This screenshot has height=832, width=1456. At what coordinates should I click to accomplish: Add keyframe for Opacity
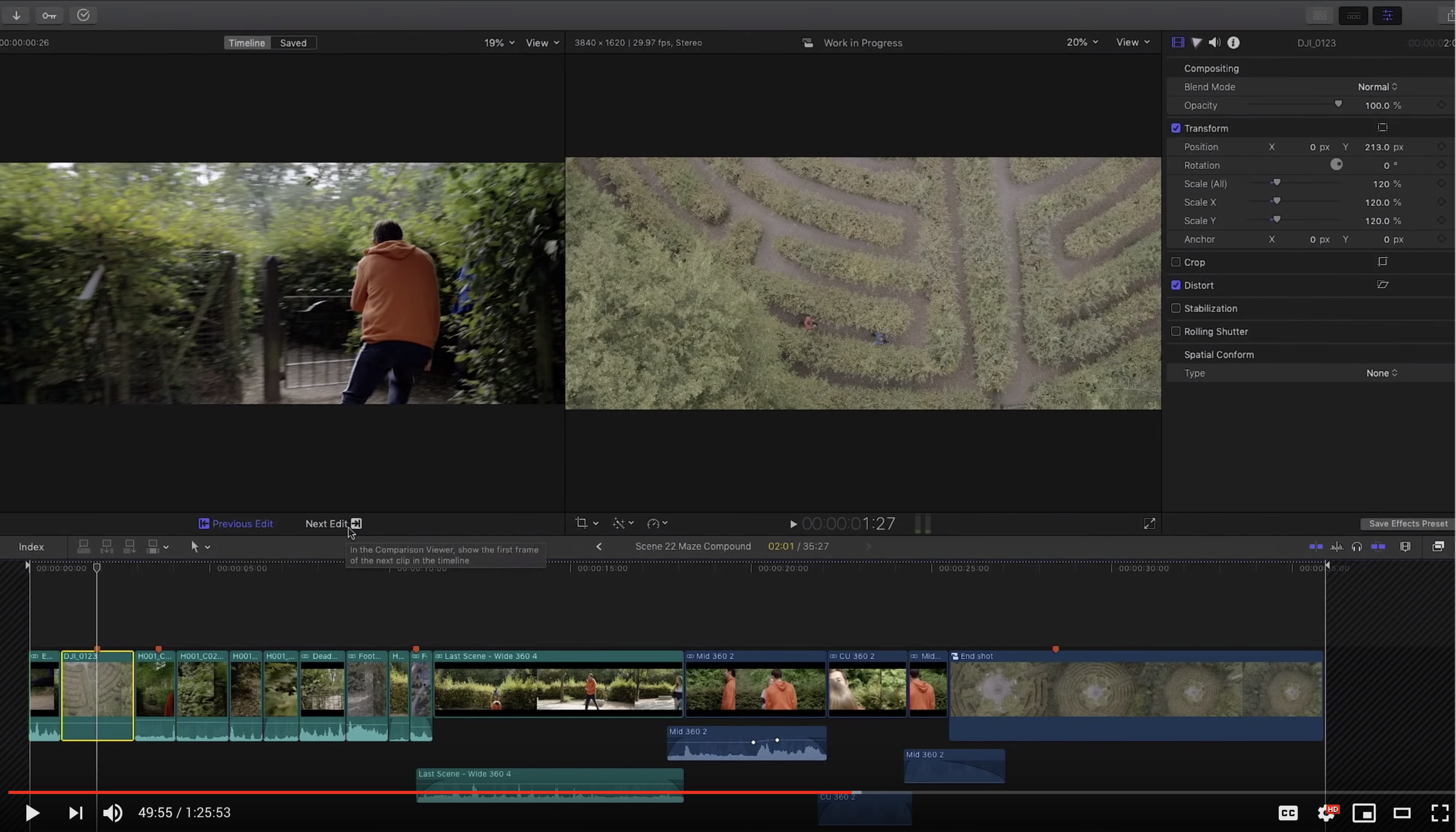1441,105
